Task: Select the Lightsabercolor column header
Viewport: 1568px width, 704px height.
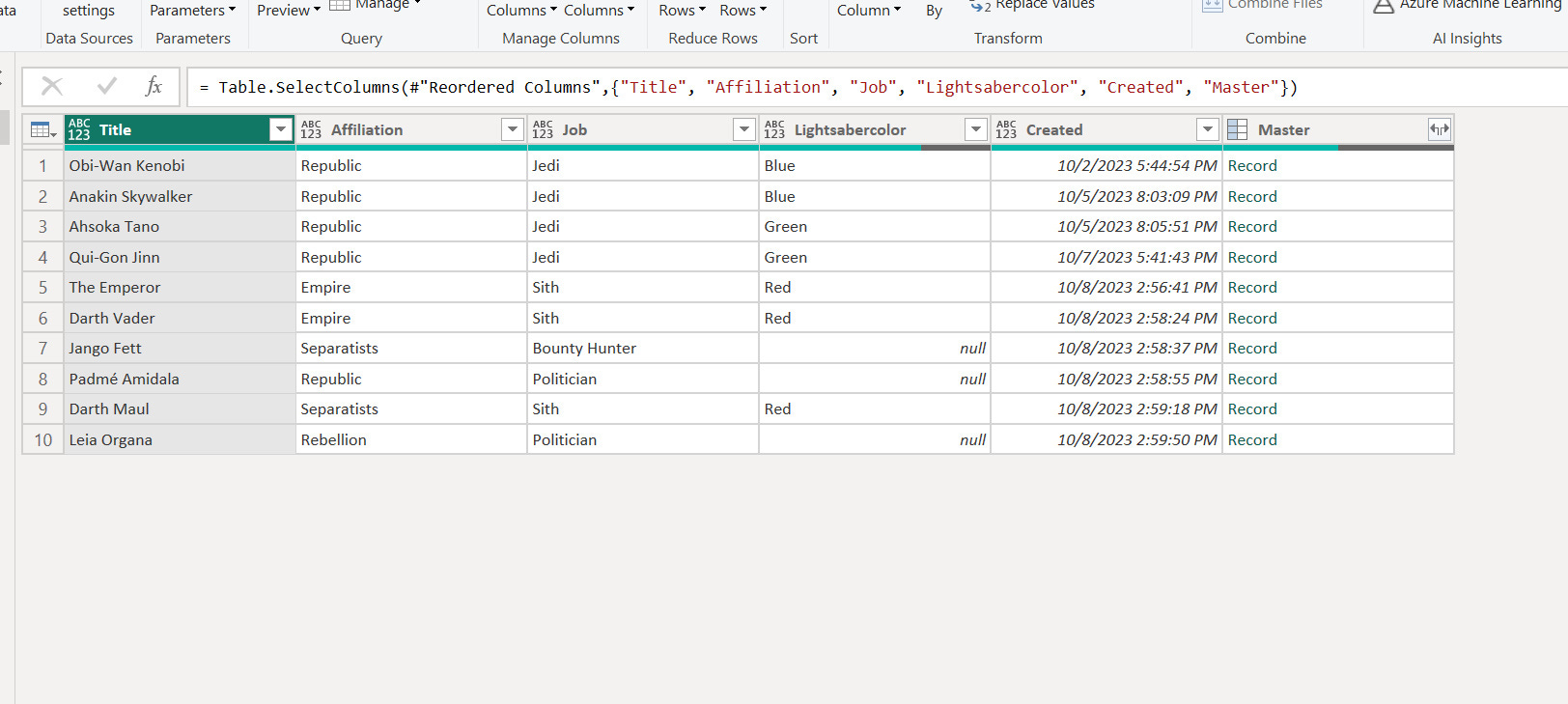Action: (876, 129)
